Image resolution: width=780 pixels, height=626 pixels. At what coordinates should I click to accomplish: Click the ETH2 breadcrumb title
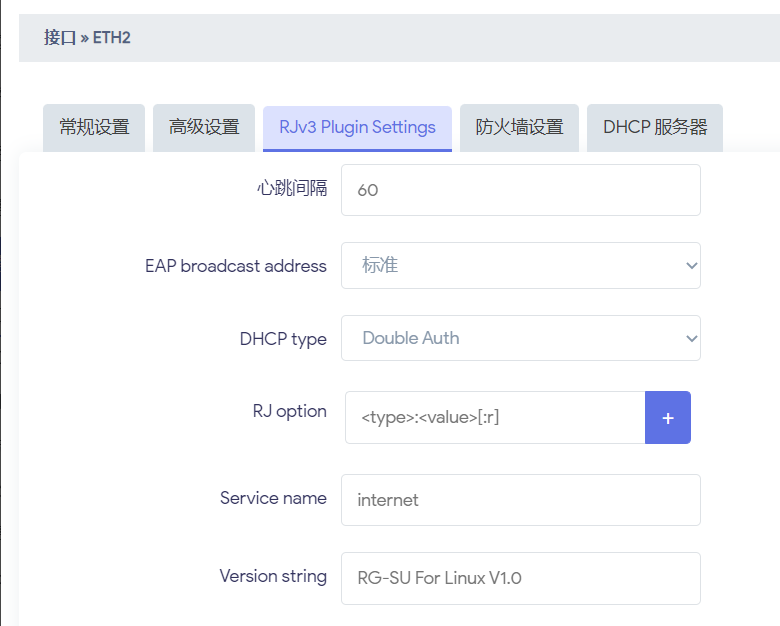[x=111, y=38]
